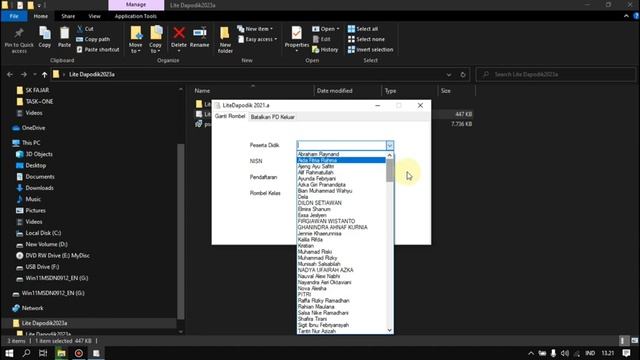This screenshot has height=360, width=640.
Task: Click Invert selection in the ribbon
Action: pyautogui.click(x=371, y=49)
